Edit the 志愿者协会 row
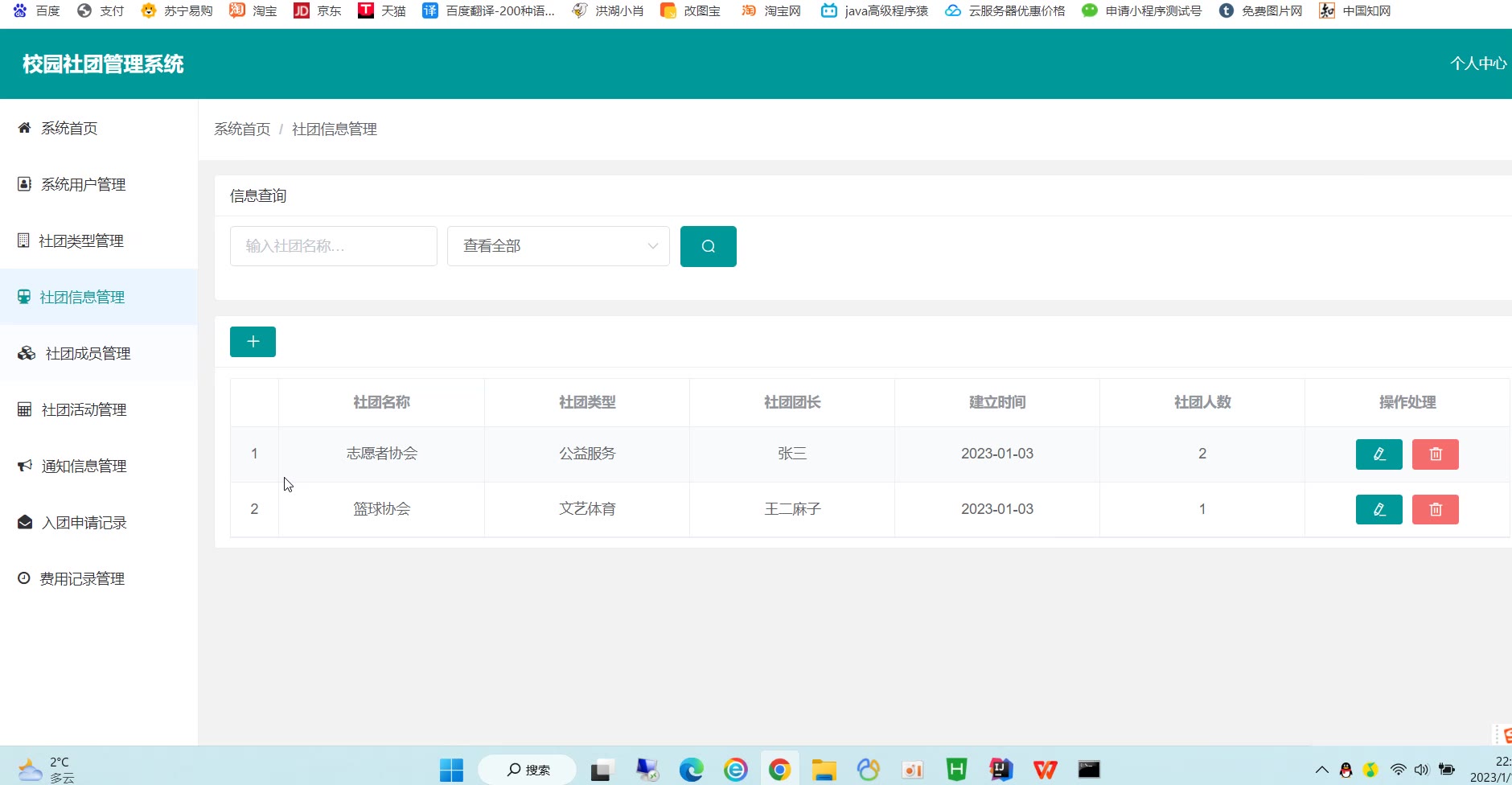The height and width of the screenshot is (785, 1512). tap(1378, 454)
